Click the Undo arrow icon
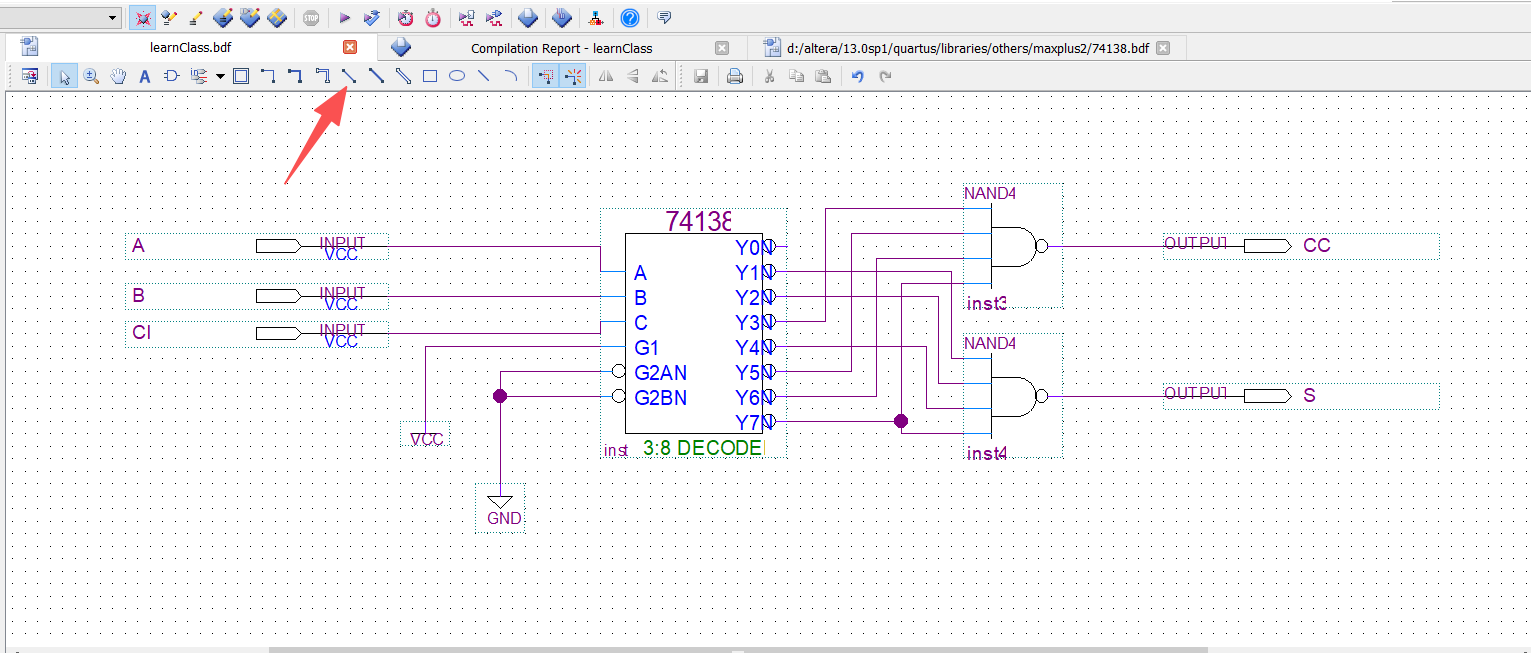This screenshot has width=1531, height=653. [x=857, y=76]
